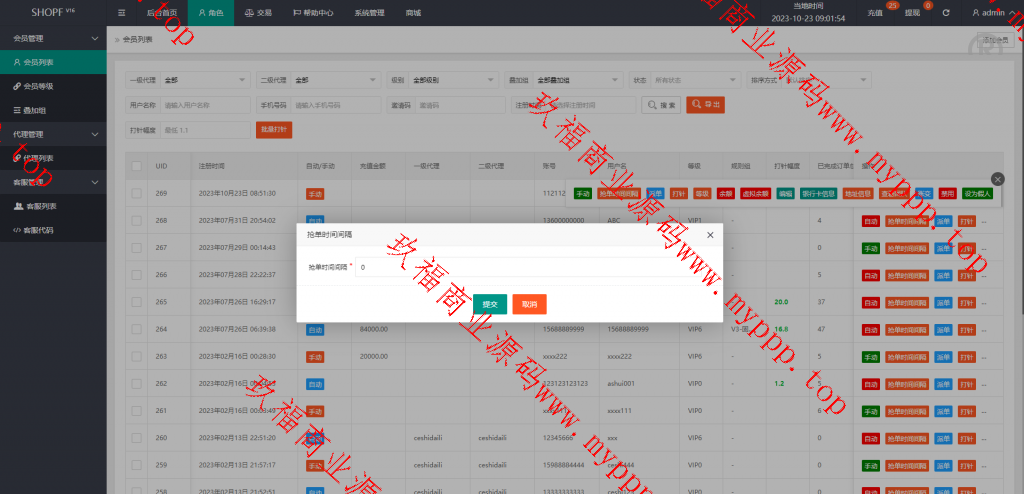The image size is (1024, 494).
Task: Switch to the 交易 top menu
Action: coord(258,14)
